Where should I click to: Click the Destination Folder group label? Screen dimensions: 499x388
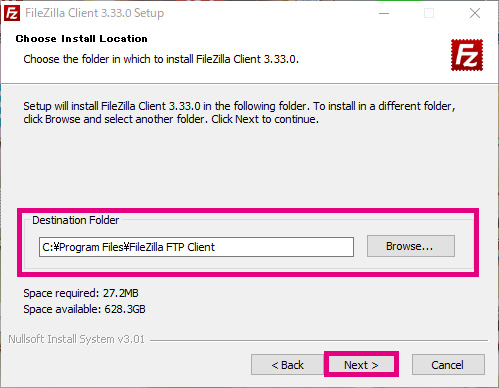(x=76, y=220)
